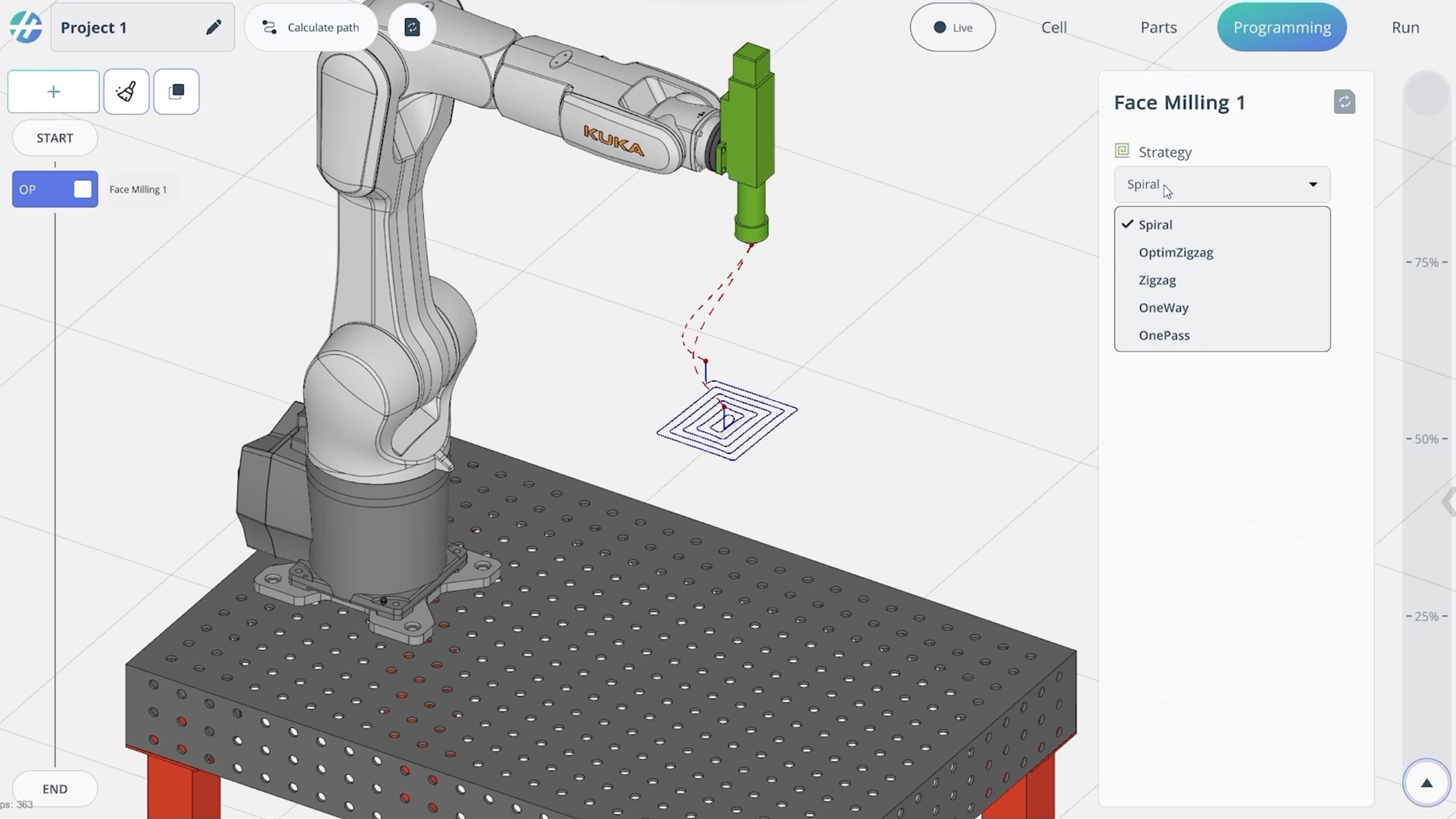Pick the Zigzag strategy option

point(1157,280)
